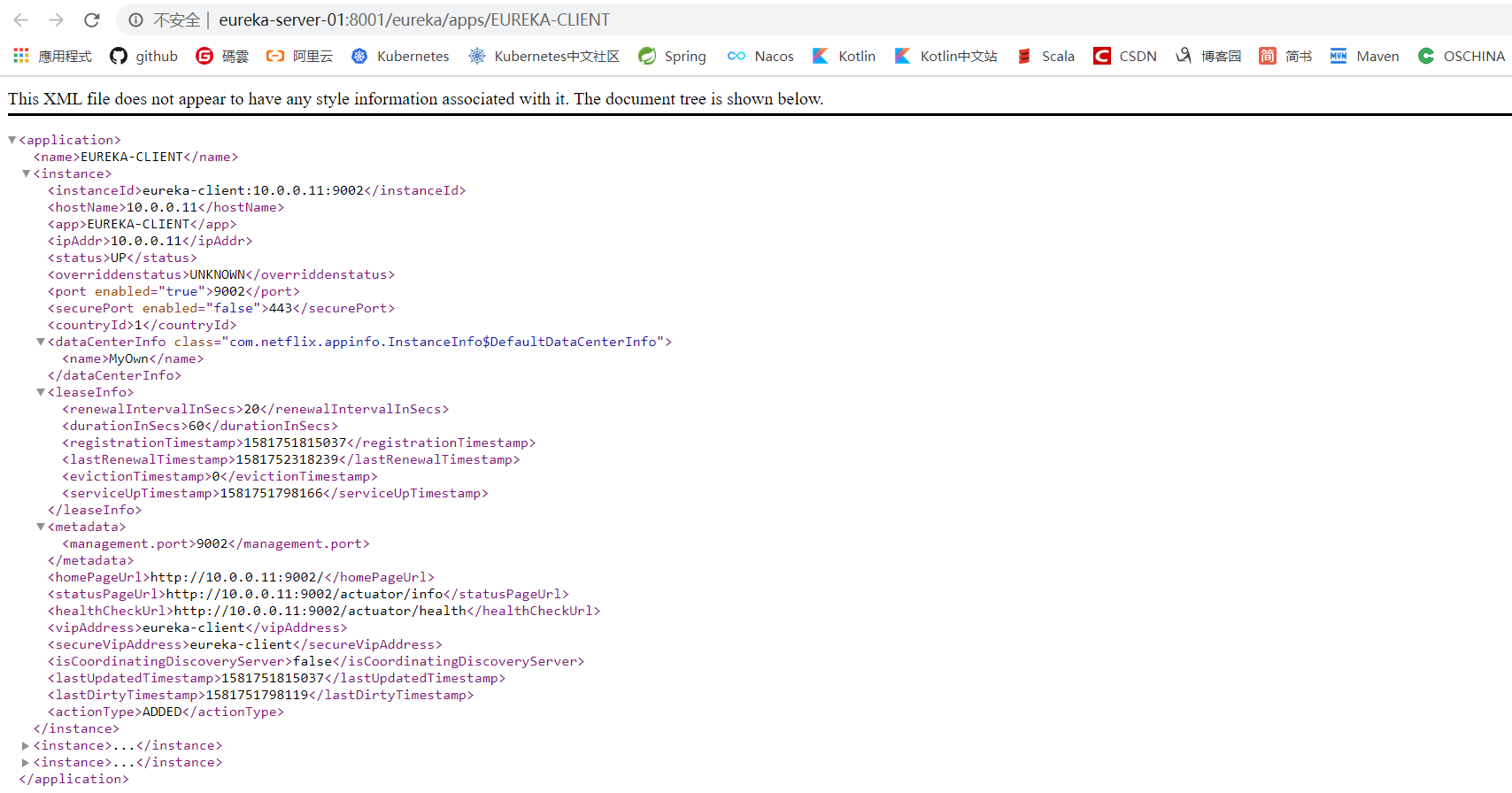Collapse the dataCenterInfo node
This screenshot has height=793, width=1512.
[40, 342]
